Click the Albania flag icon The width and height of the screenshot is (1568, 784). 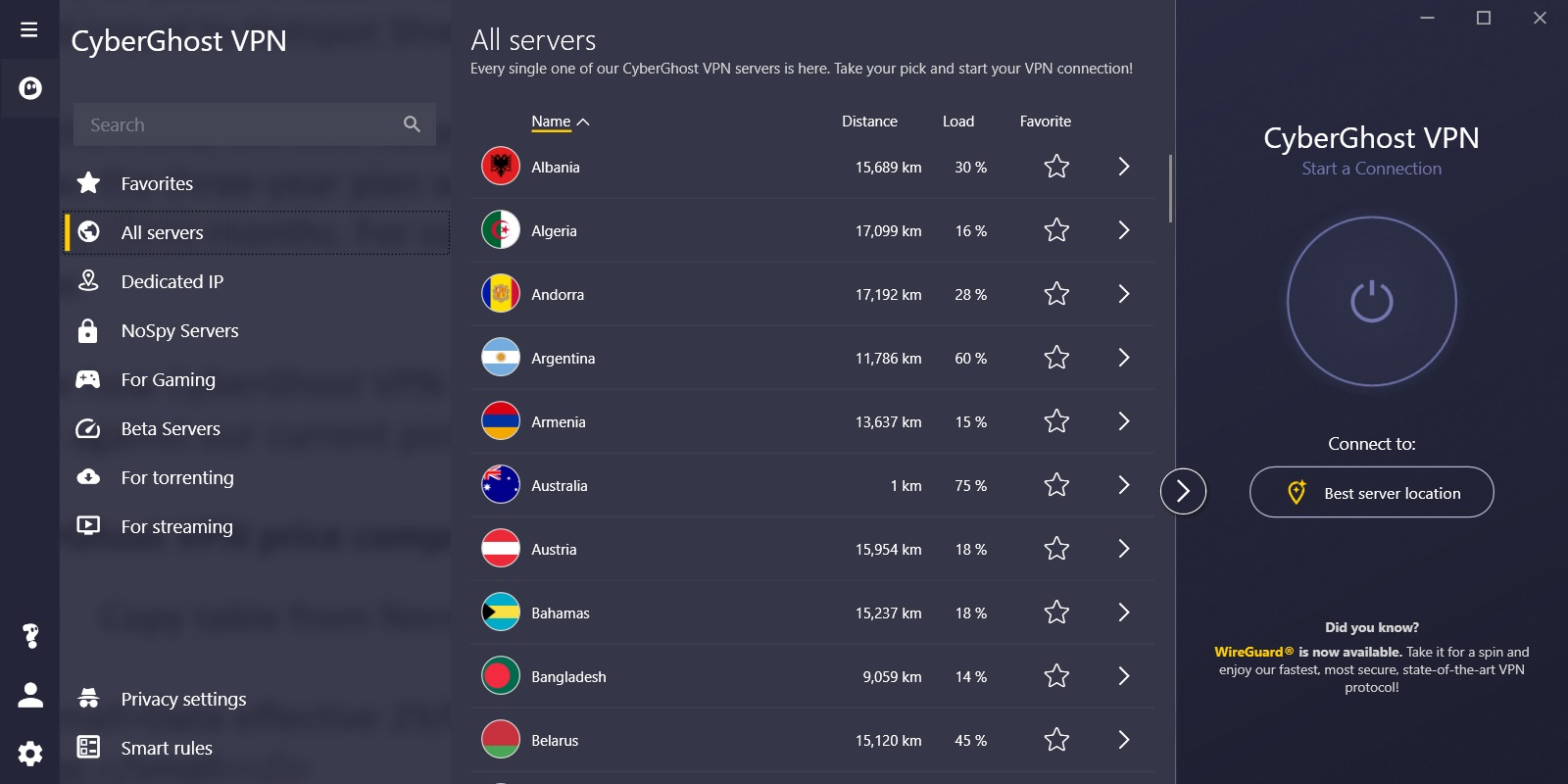(501, 167)
